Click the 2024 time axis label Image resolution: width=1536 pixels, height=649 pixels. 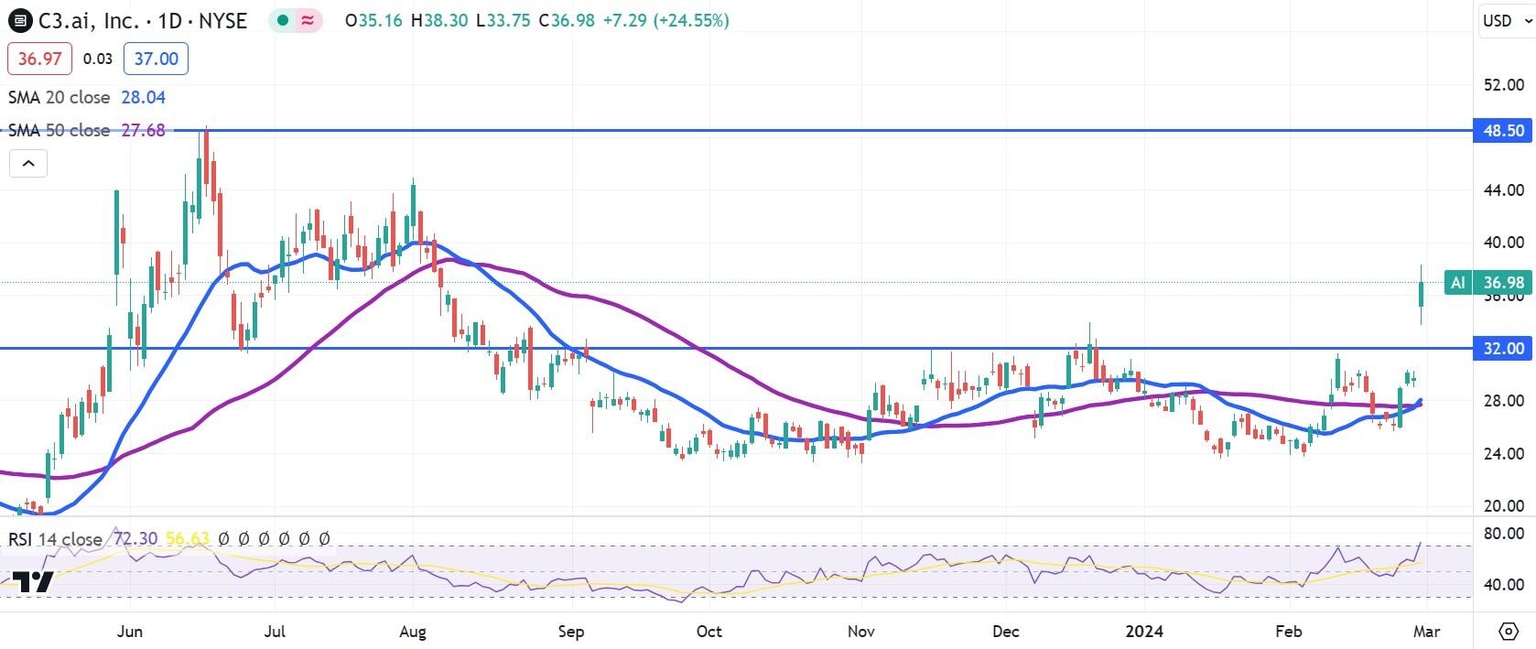pyautogui.click(x=1143, y=631)
